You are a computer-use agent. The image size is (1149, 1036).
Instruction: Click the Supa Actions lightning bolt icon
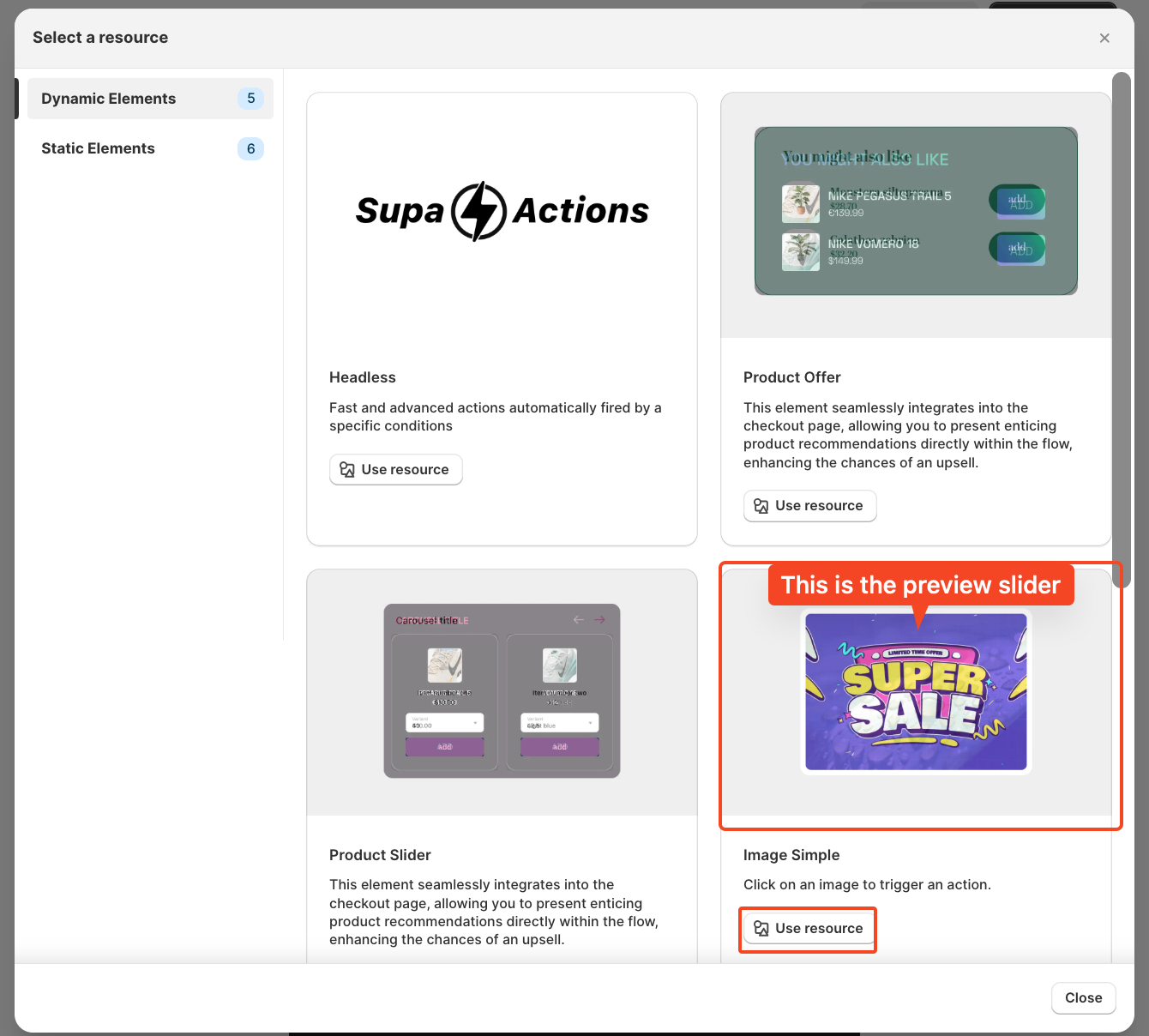pyautogui.click(x=479, y=211)
